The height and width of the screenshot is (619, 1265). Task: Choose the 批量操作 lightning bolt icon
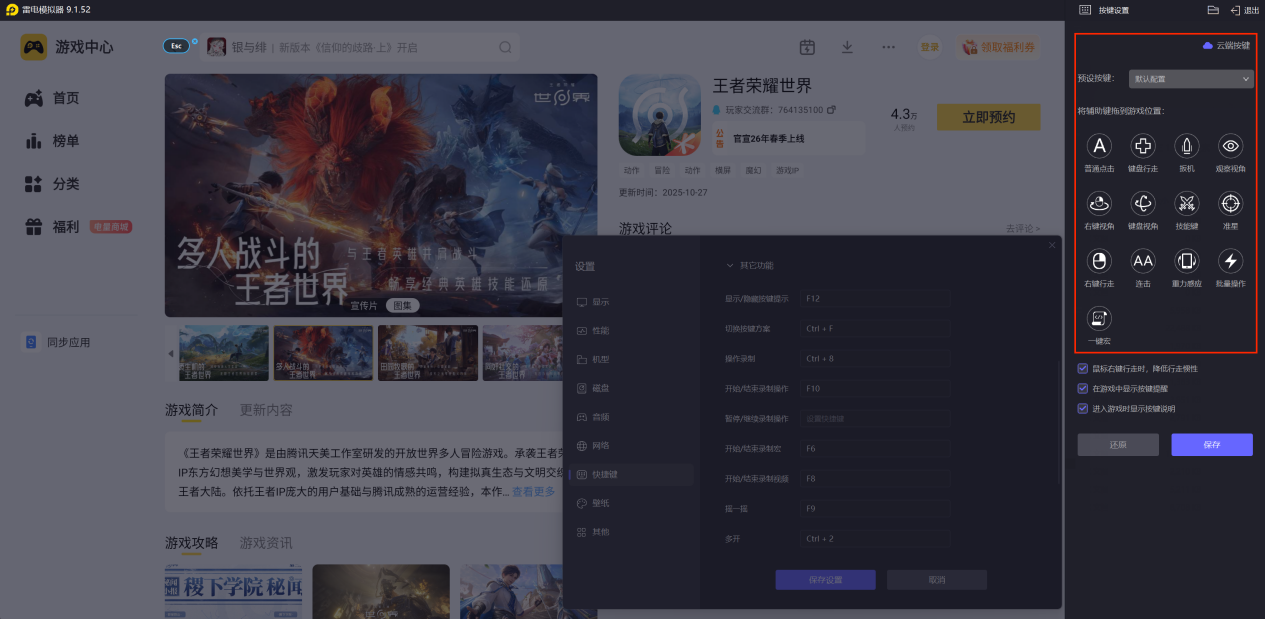1230,262
